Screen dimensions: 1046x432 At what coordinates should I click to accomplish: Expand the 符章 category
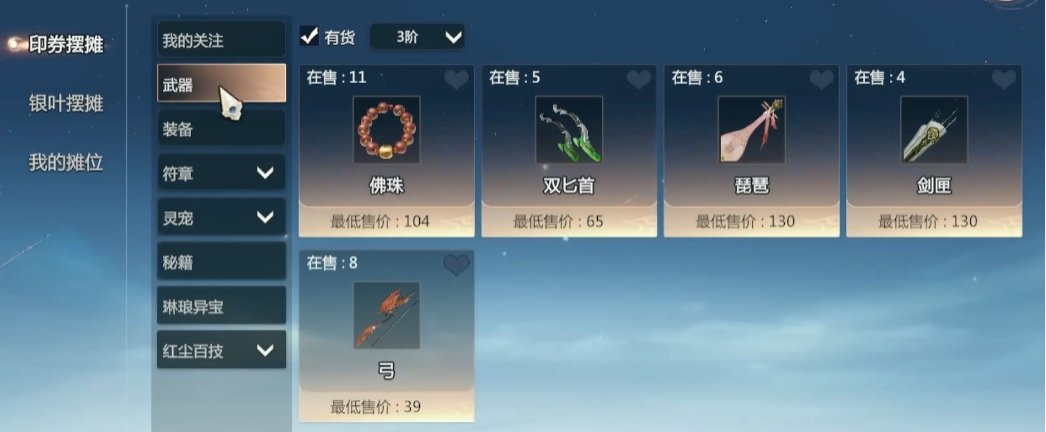pyautogui.click(x=221, y=173)
